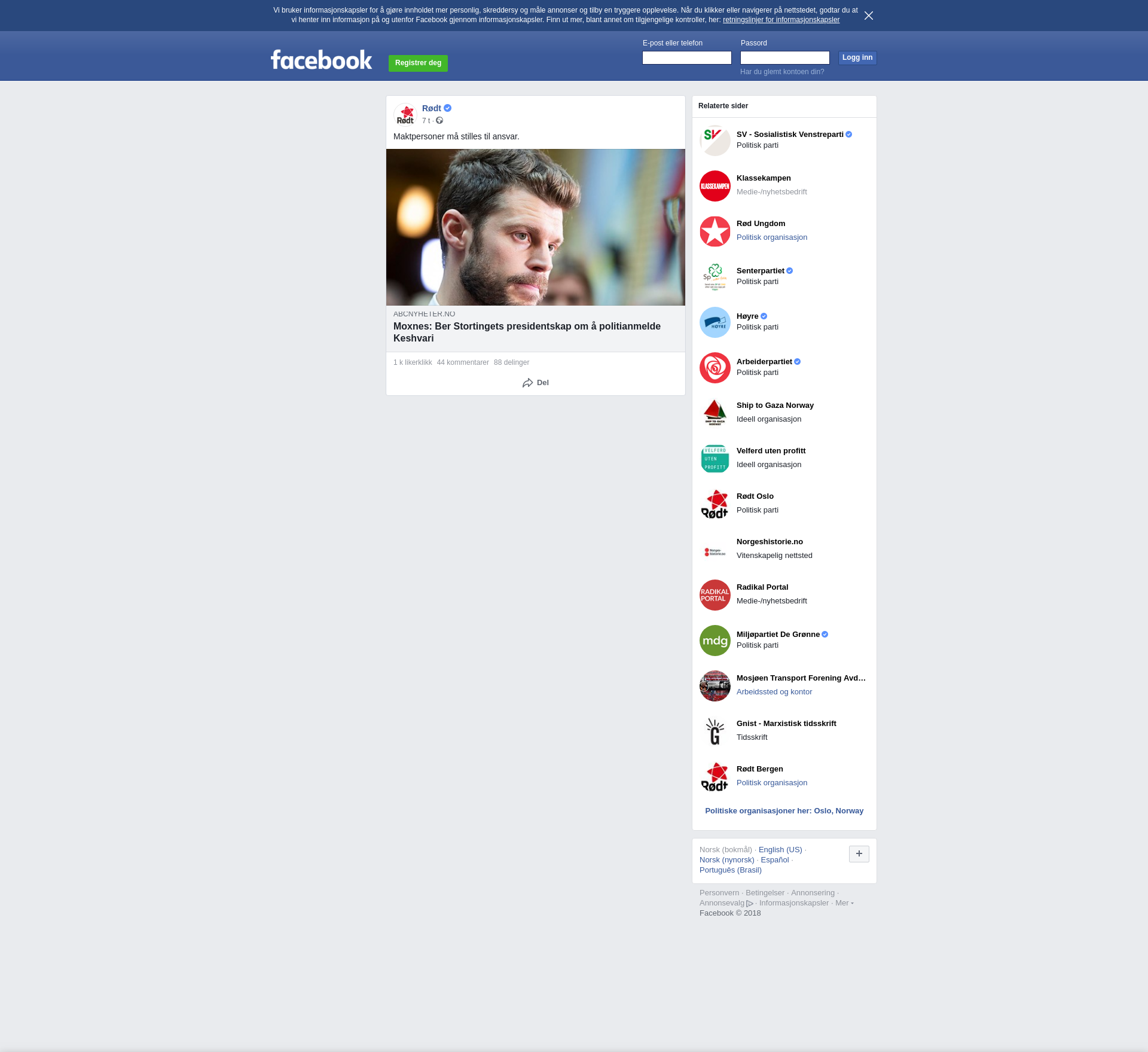Open the Mosjøen Transport Forening picture

(x=715, y=686)
